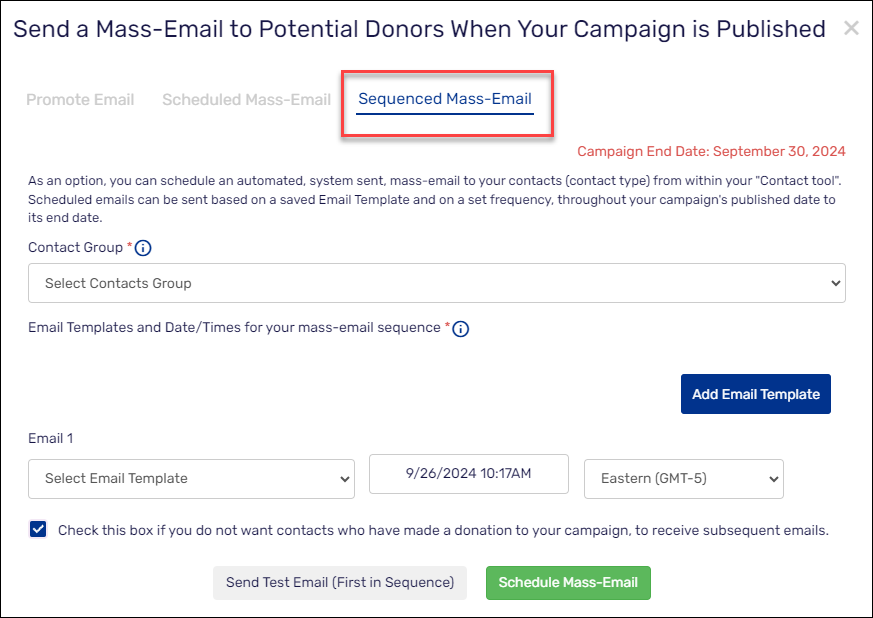Viewport: 873px width, 618px height.
Task: Click the 9/26/2024 10:17AM date field
Action: click(x=469, y=474)
